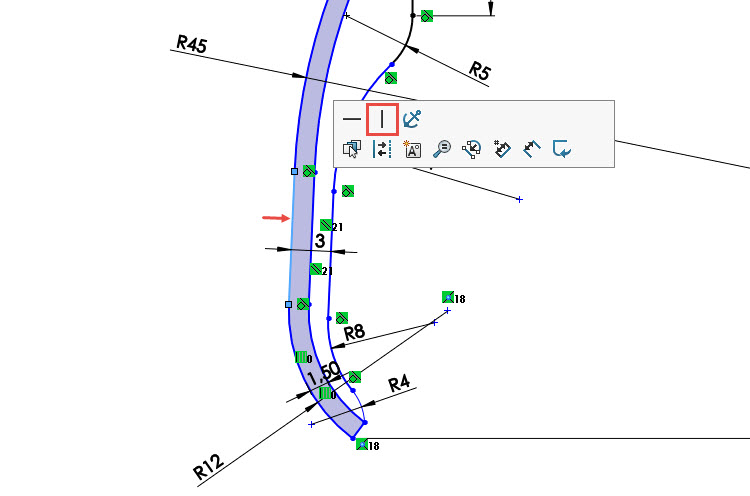Select the 1.50 thickness dimension
The width and height of the screenshot is (750, 496).
(324, 374)
